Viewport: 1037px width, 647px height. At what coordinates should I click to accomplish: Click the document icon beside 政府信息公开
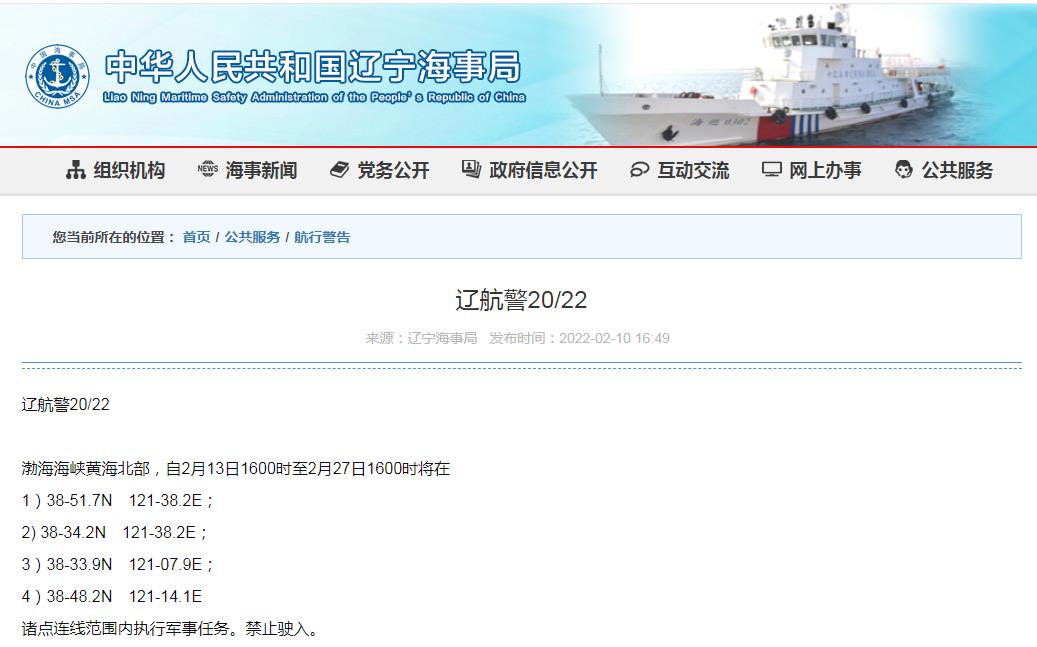point(471,169)
